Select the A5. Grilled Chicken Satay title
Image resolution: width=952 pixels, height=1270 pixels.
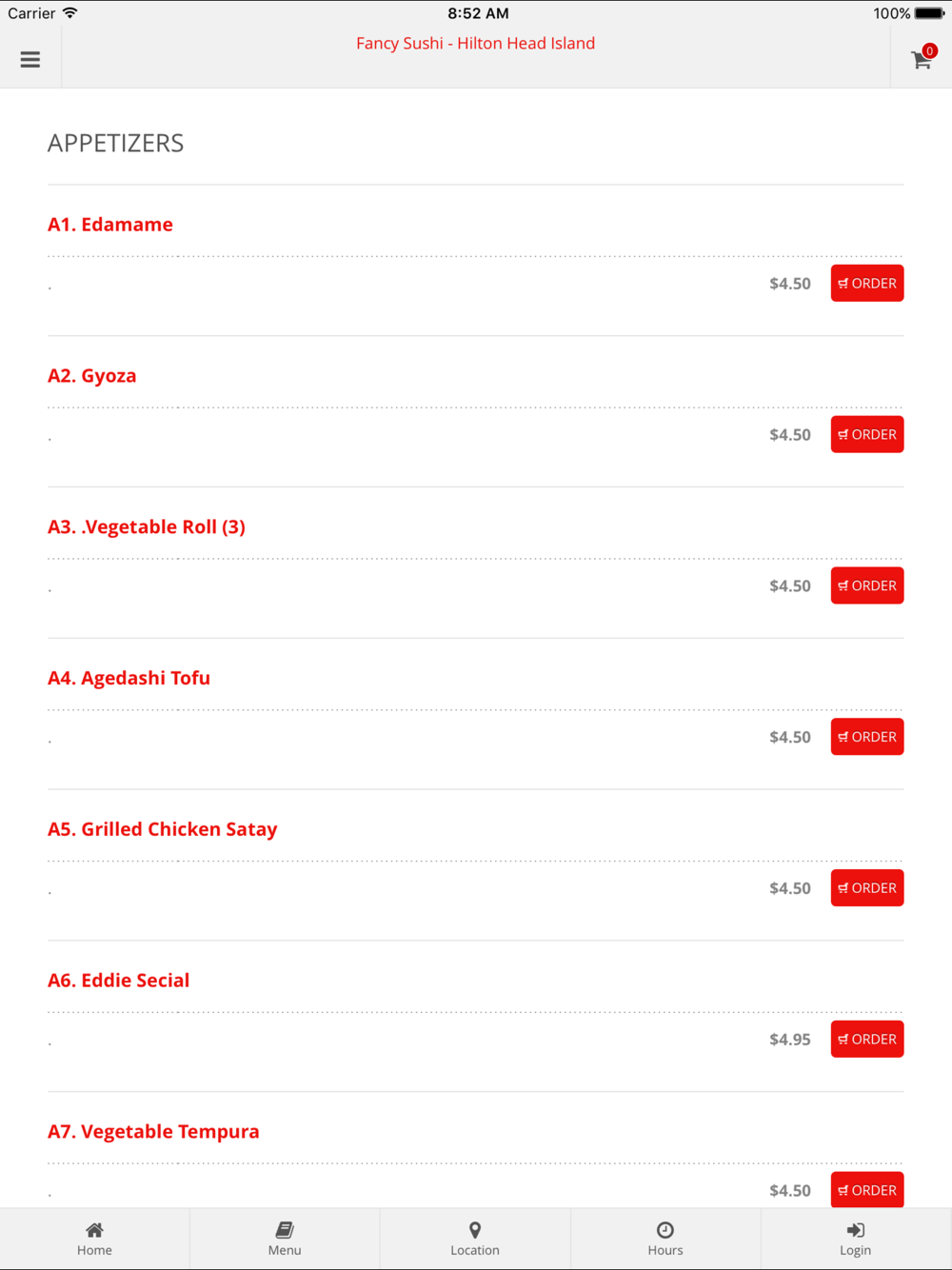pyautogui.click(x=163, y=829)
